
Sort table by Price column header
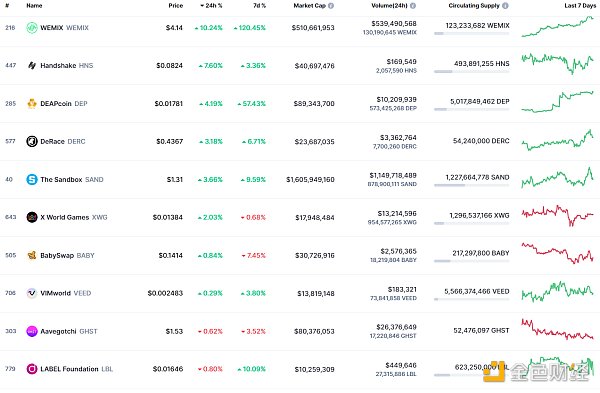coord(176,6)
